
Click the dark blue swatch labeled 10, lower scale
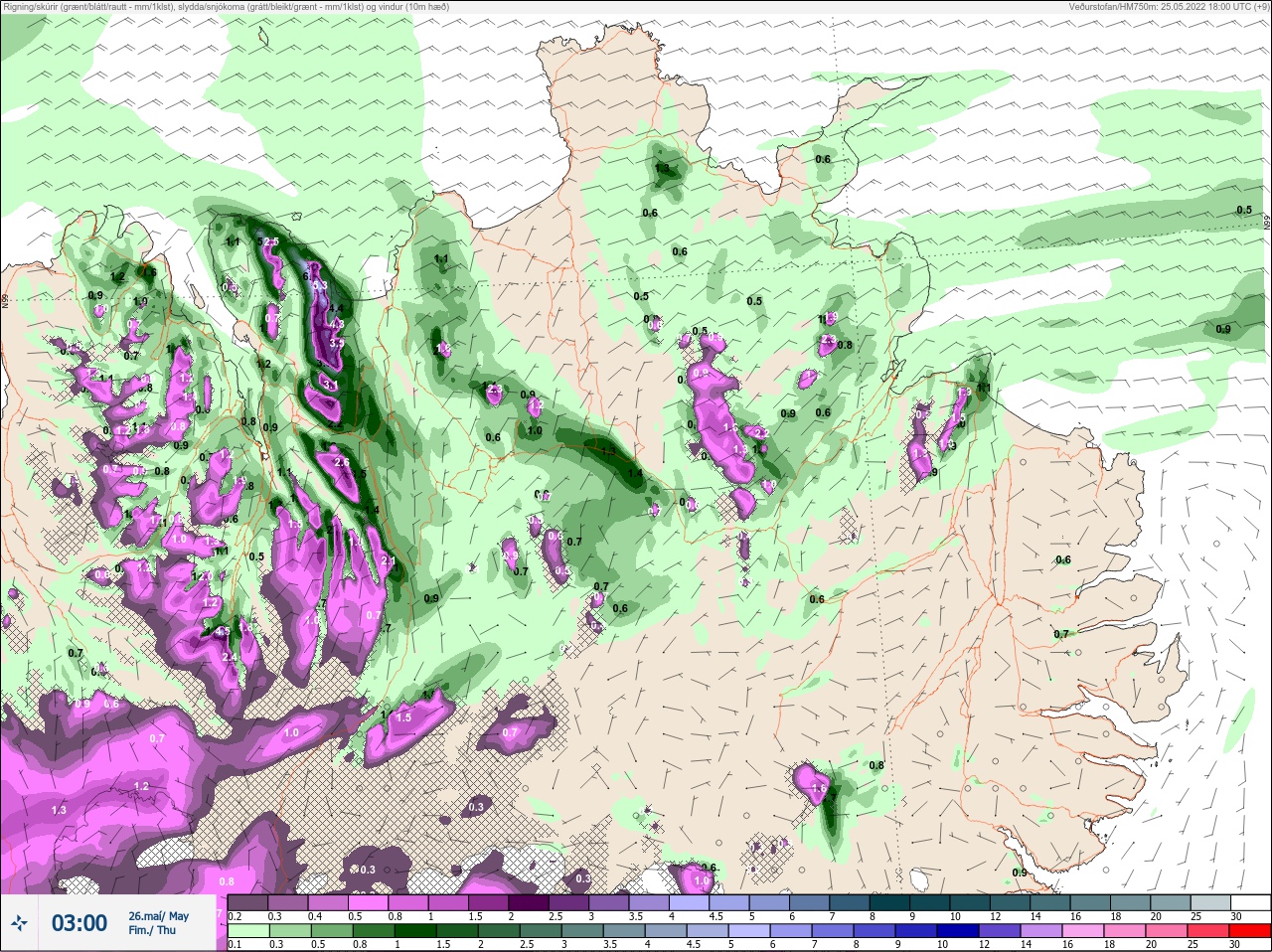coord(959,931)
